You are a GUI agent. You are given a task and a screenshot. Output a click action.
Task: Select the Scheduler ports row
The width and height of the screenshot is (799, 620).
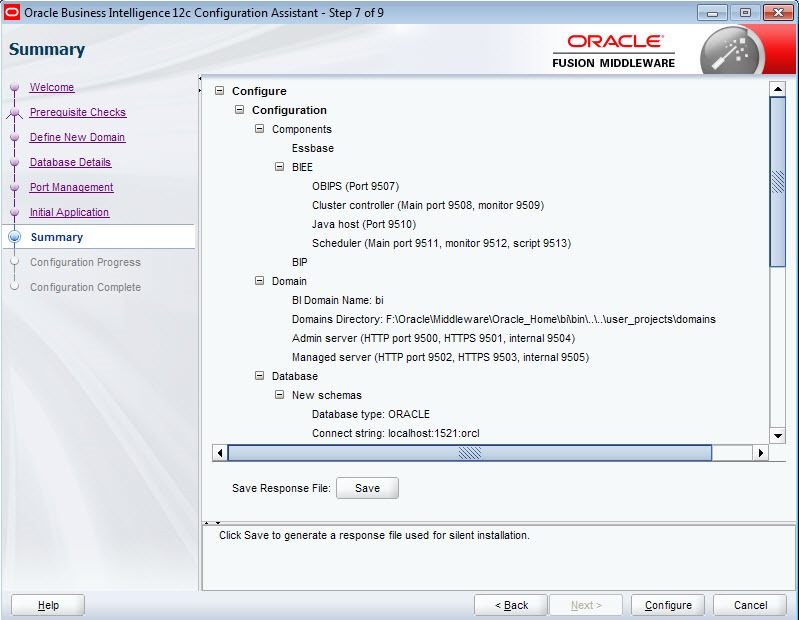(x=441, y=243)
